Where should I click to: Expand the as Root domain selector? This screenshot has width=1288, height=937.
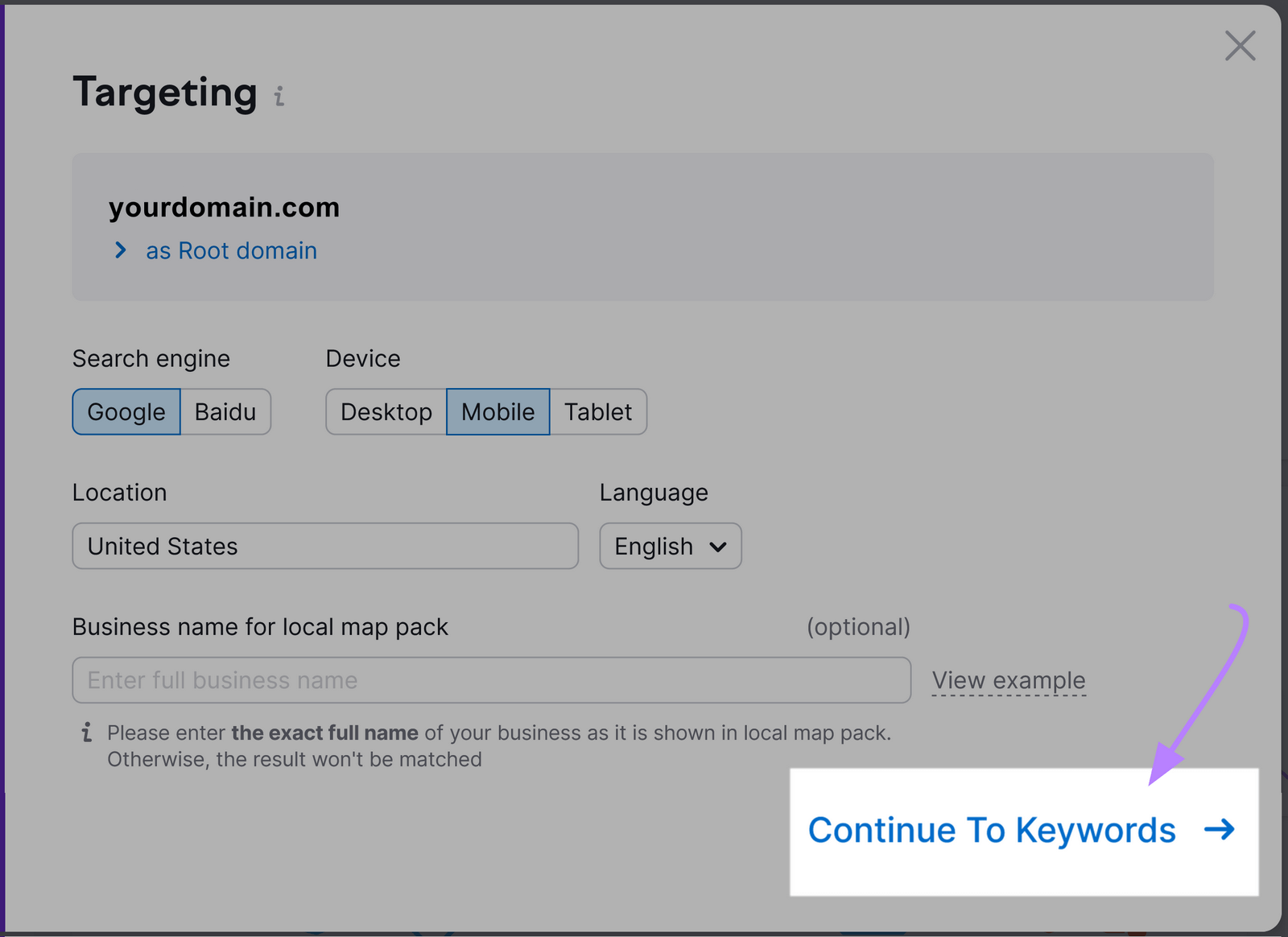point(230,250)
